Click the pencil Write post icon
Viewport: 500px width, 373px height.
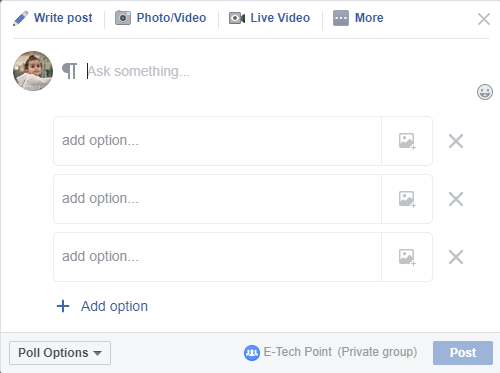pos(21,18)
